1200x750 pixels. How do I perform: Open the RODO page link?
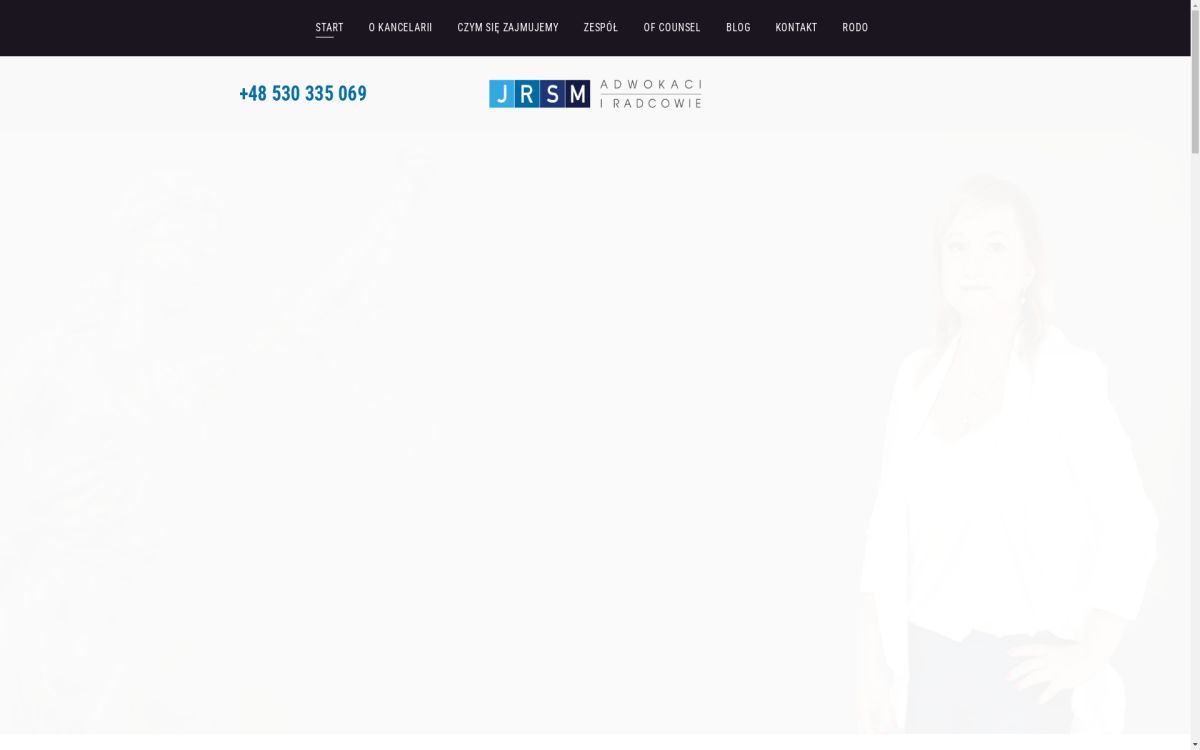coord(855,27)
